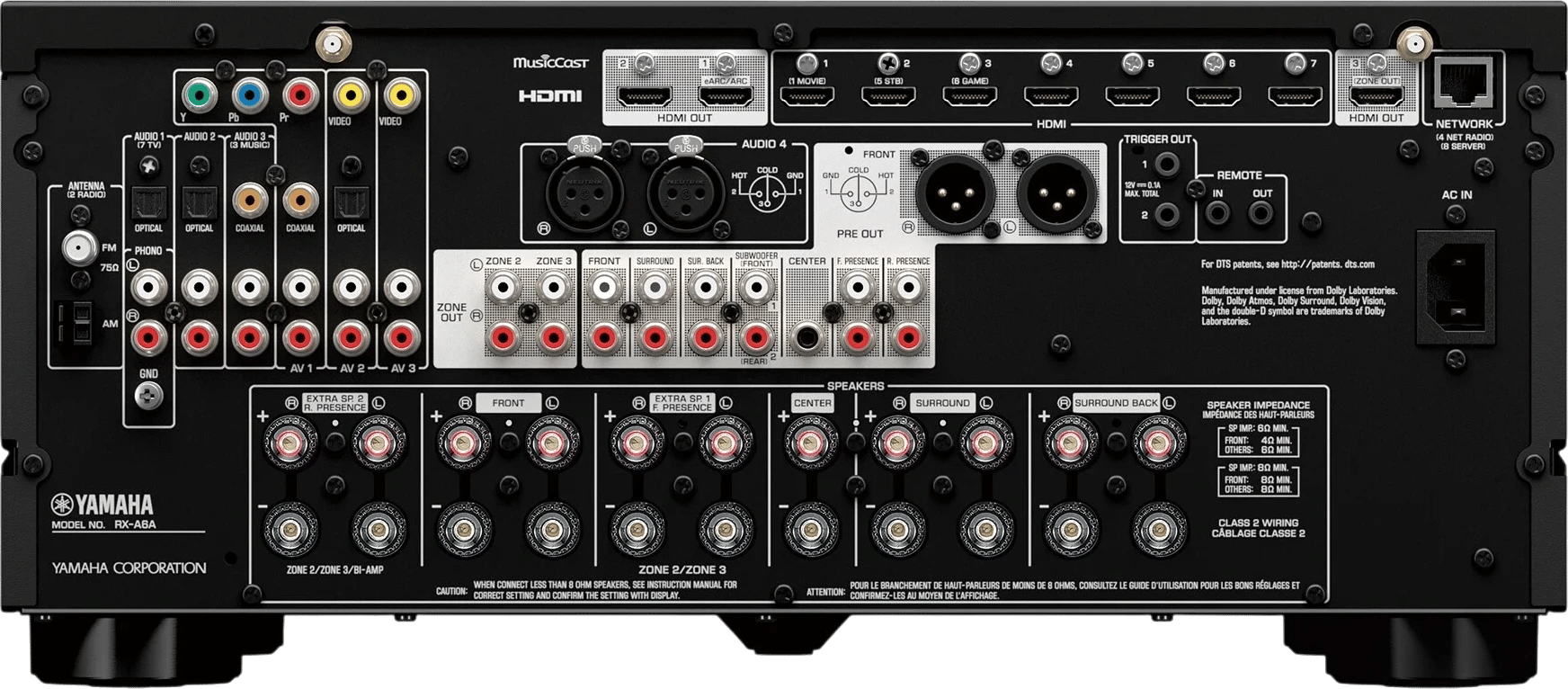Click the PHONO right red RCA jack
This screenshot has height=689, width=1568.
point(149,338)
